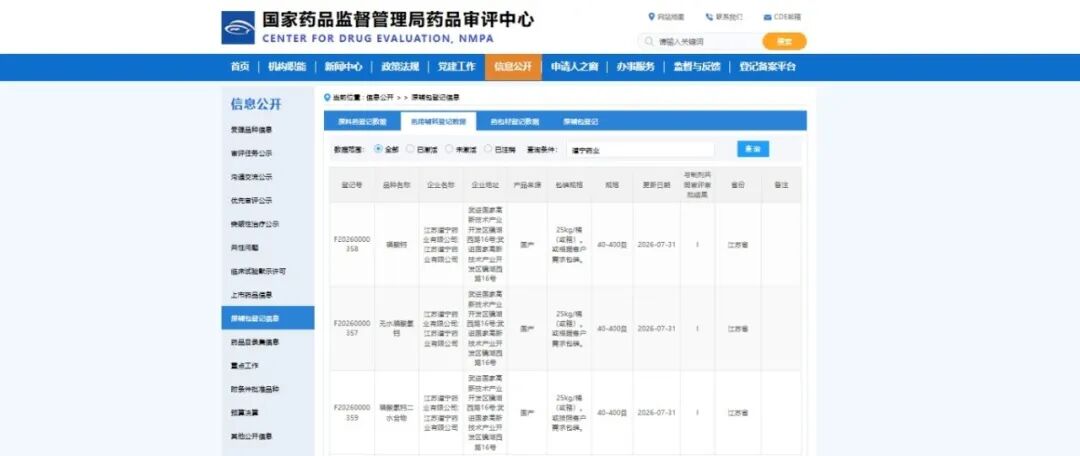Click the contact us phone icon
Viewport: 1080px width, 456px height.
pos(709,17)
